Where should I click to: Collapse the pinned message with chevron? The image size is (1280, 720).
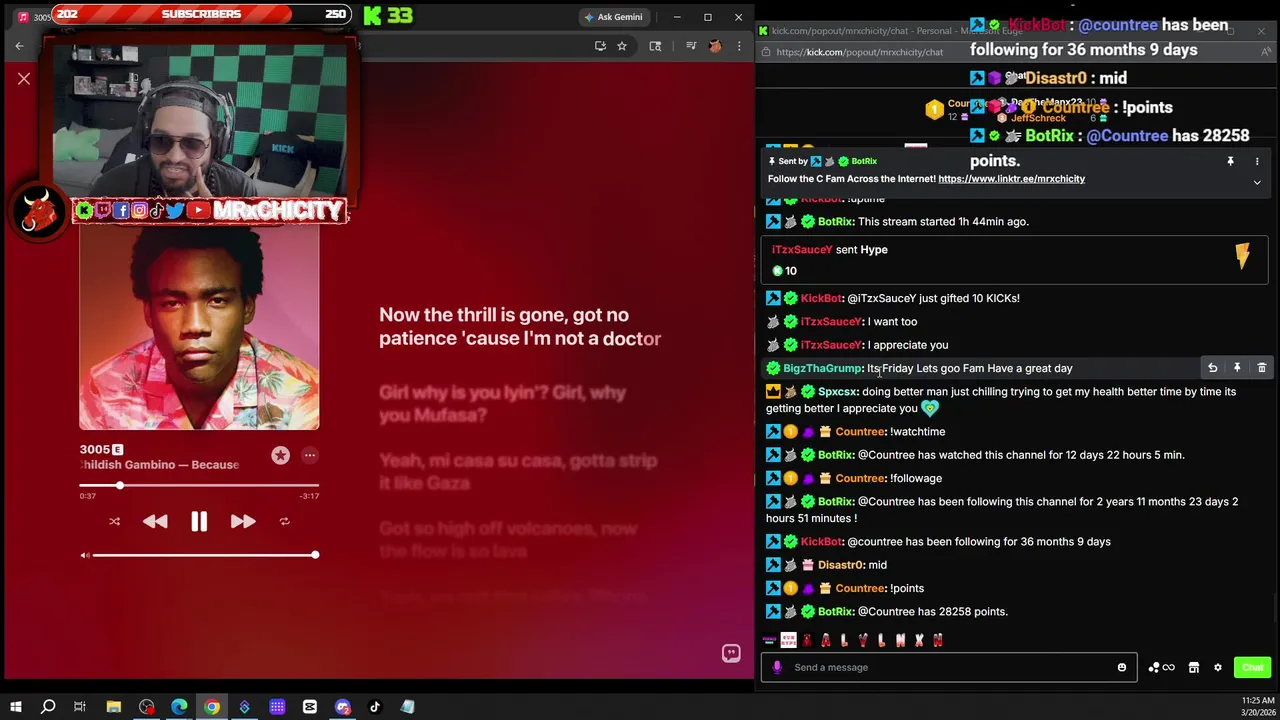1257,183
